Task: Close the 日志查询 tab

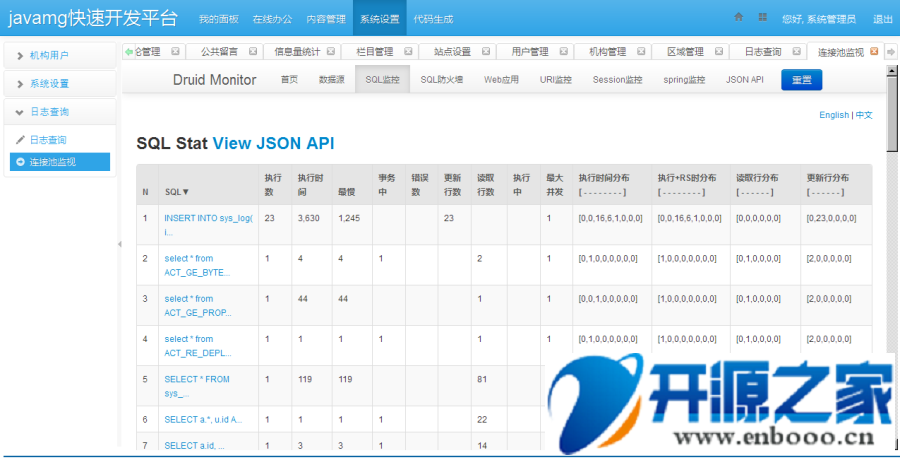Action: point(796,52)
